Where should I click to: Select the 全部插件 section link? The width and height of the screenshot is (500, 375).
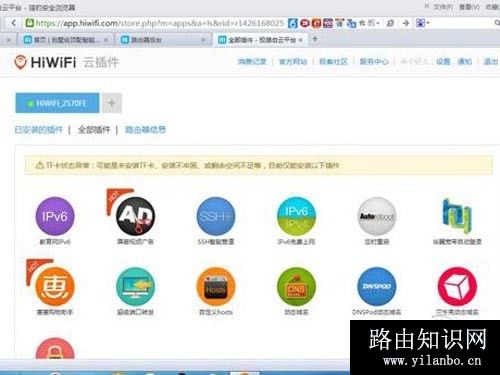click(x=94, y=130)
